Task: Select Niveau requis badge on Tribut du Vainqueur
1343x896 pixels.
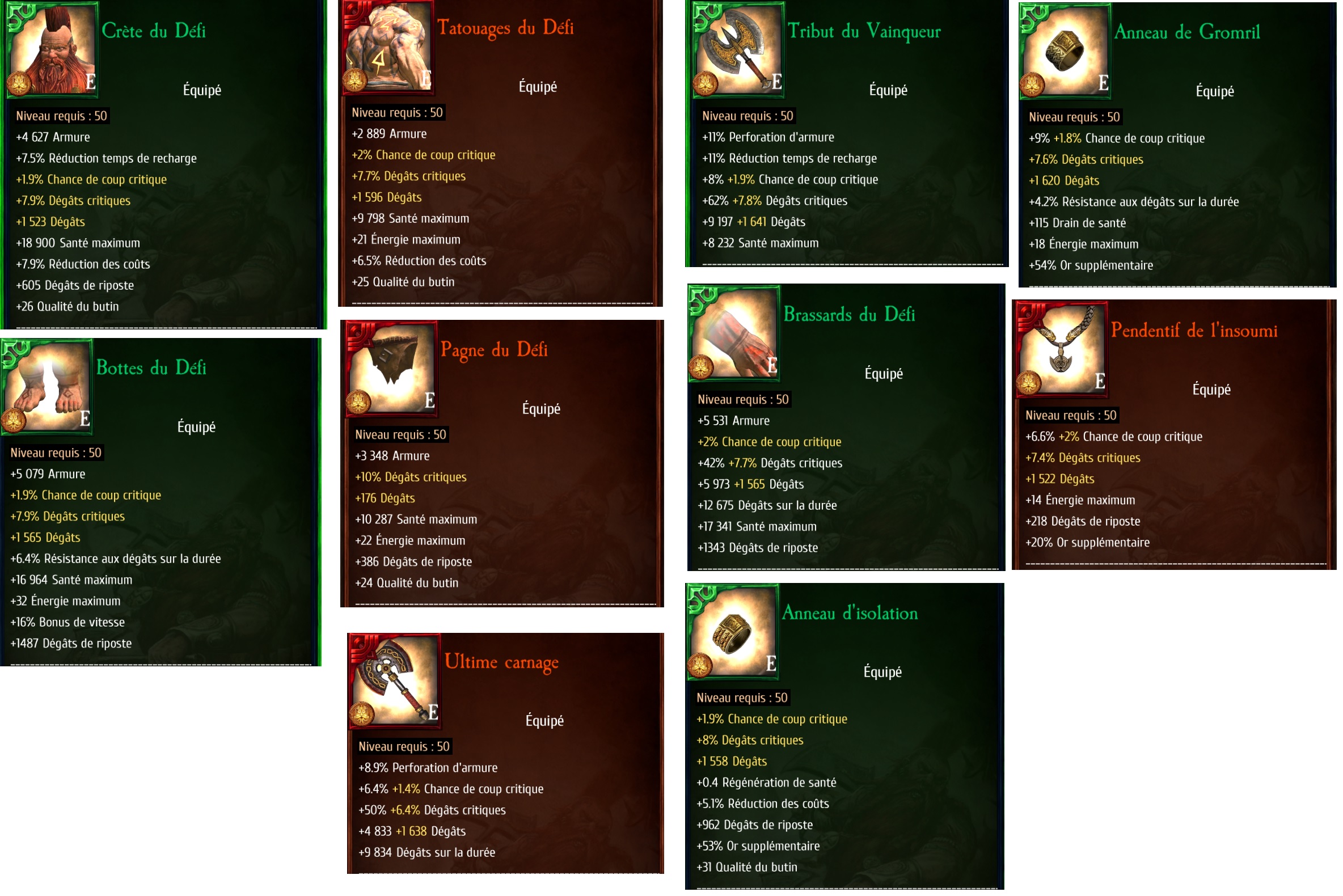Action: click(747, 116)
